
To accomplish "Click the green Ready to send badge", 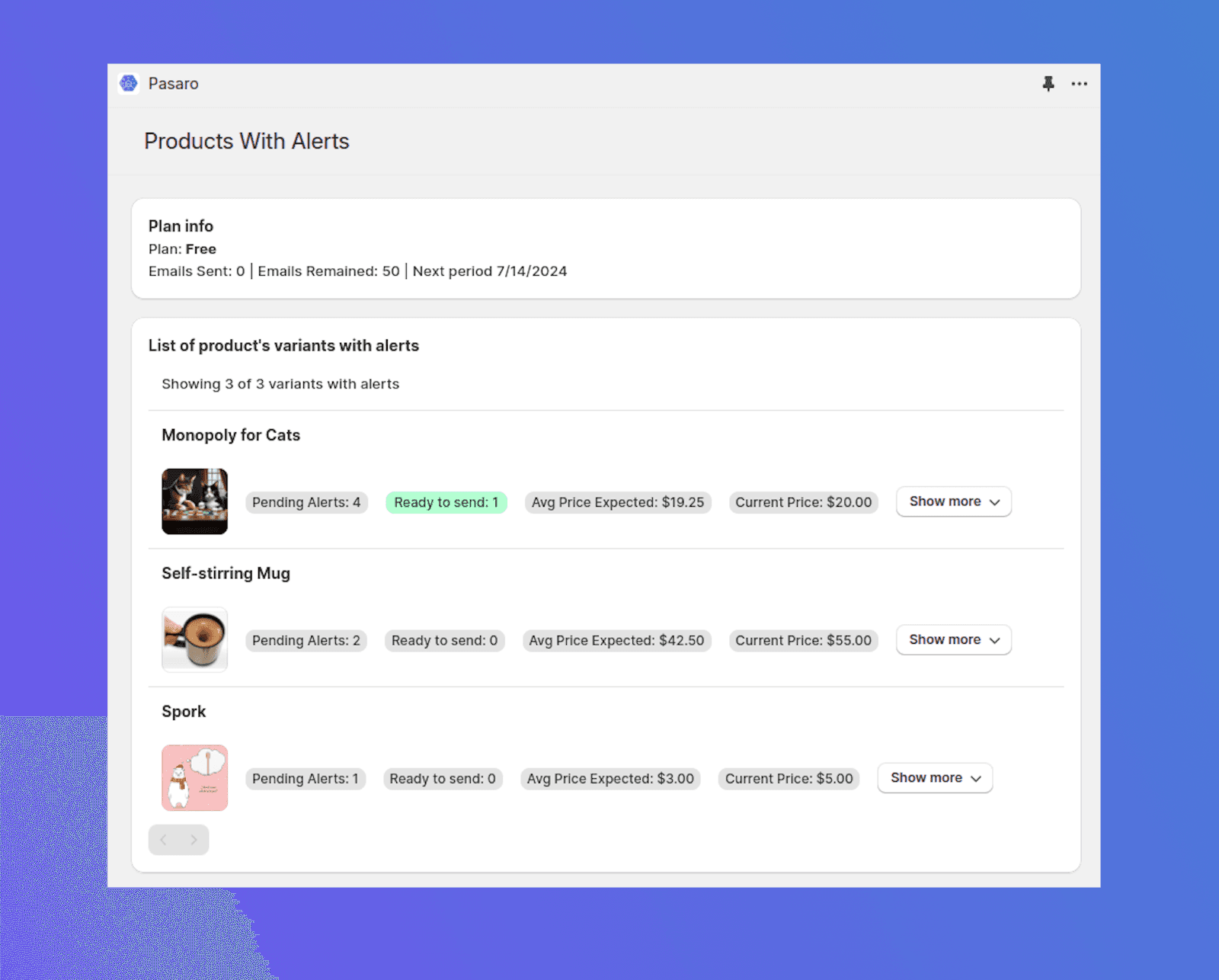I will [x=446, y=502].
